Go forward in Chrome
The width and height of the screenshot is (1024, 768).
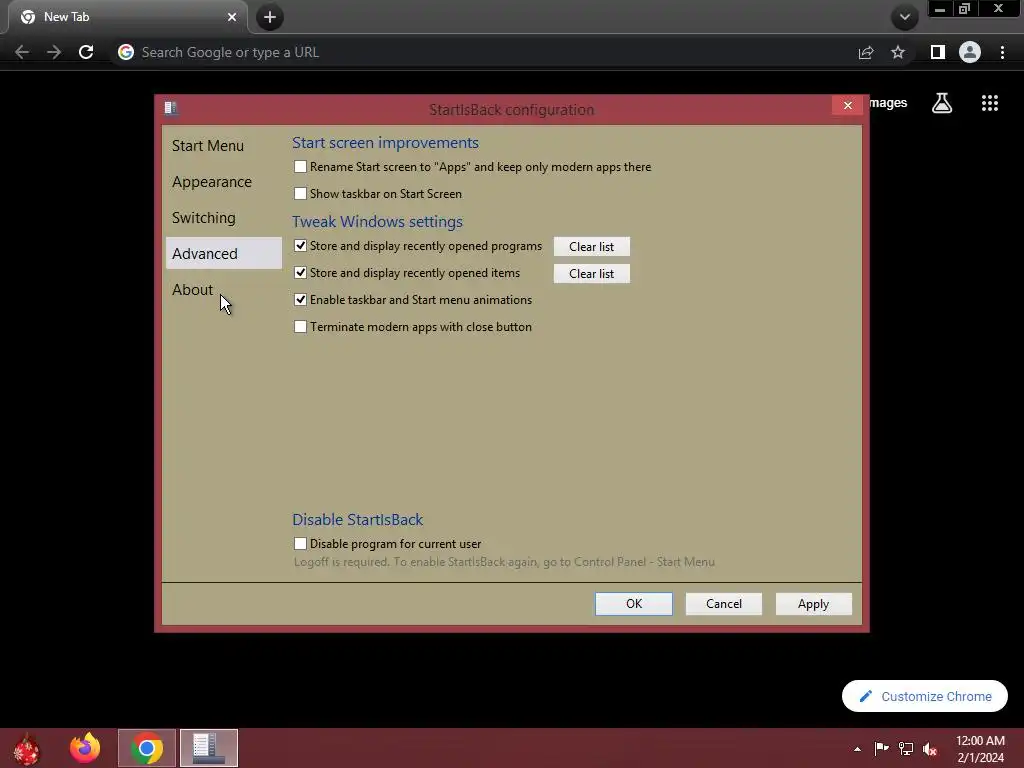(x=54, y=52)
